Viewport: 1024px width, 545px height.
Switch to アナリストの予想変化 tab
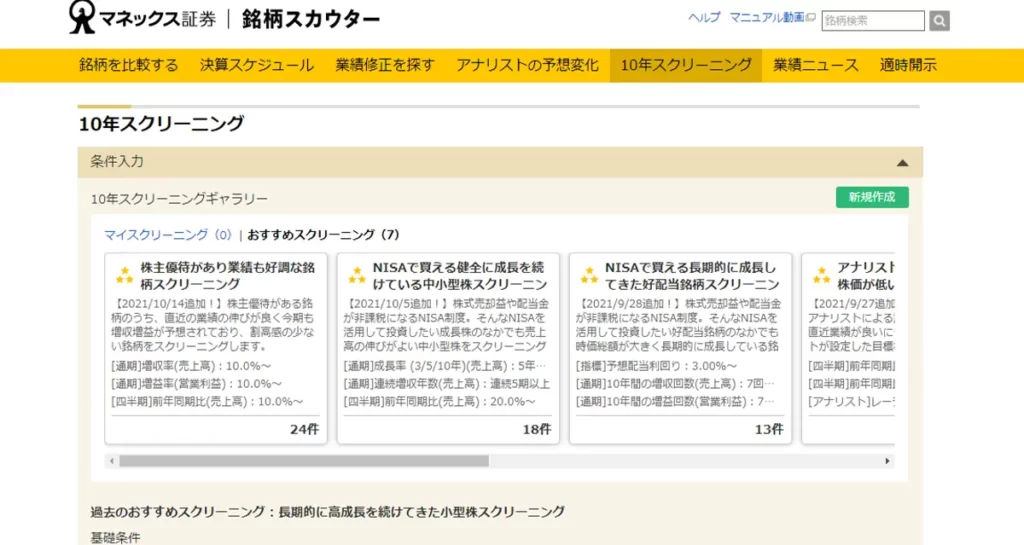[x=527, y=65]
